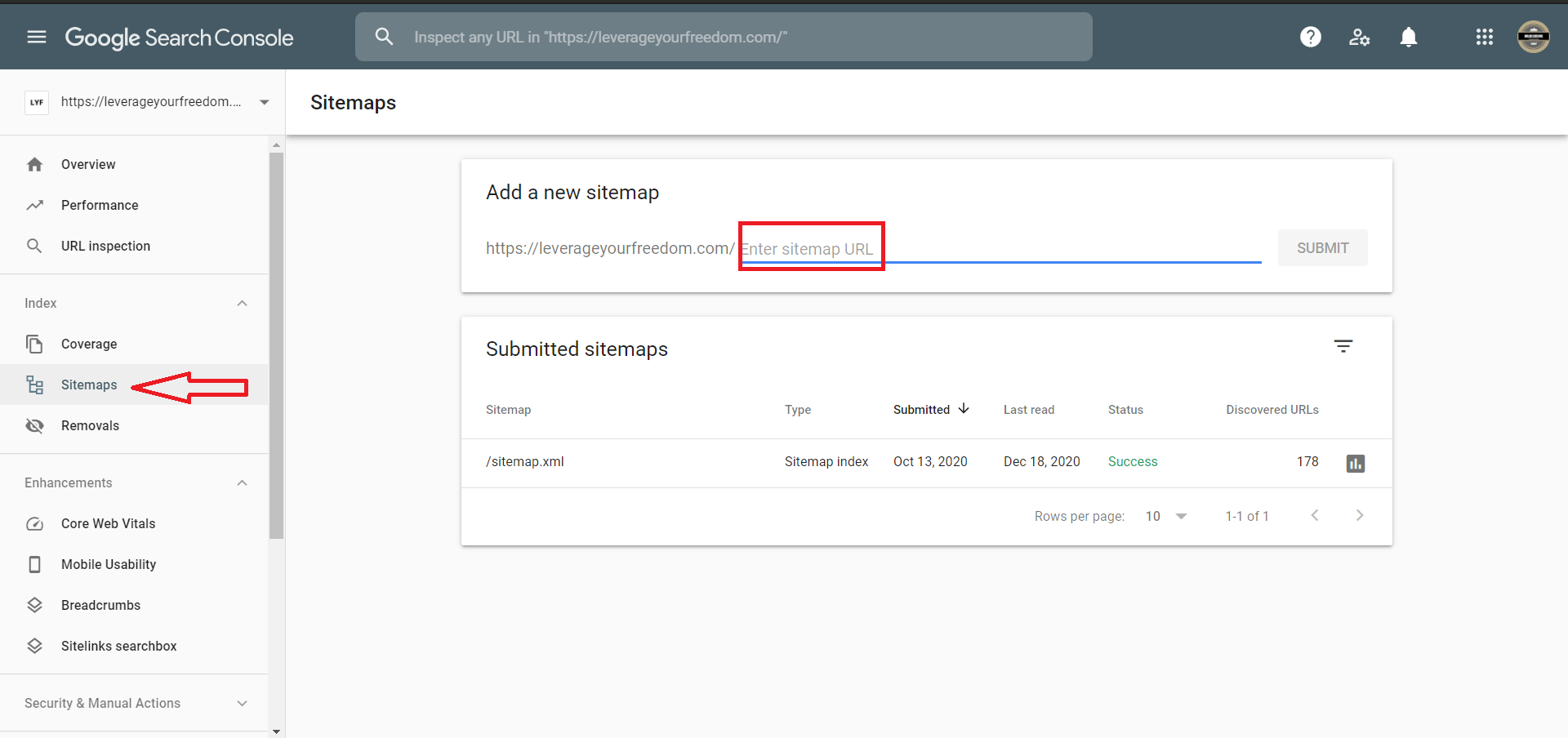The height and width of the screenshot is (738, 1568).
Task: Click the Last read column header
Action: tap(1029, 410)
